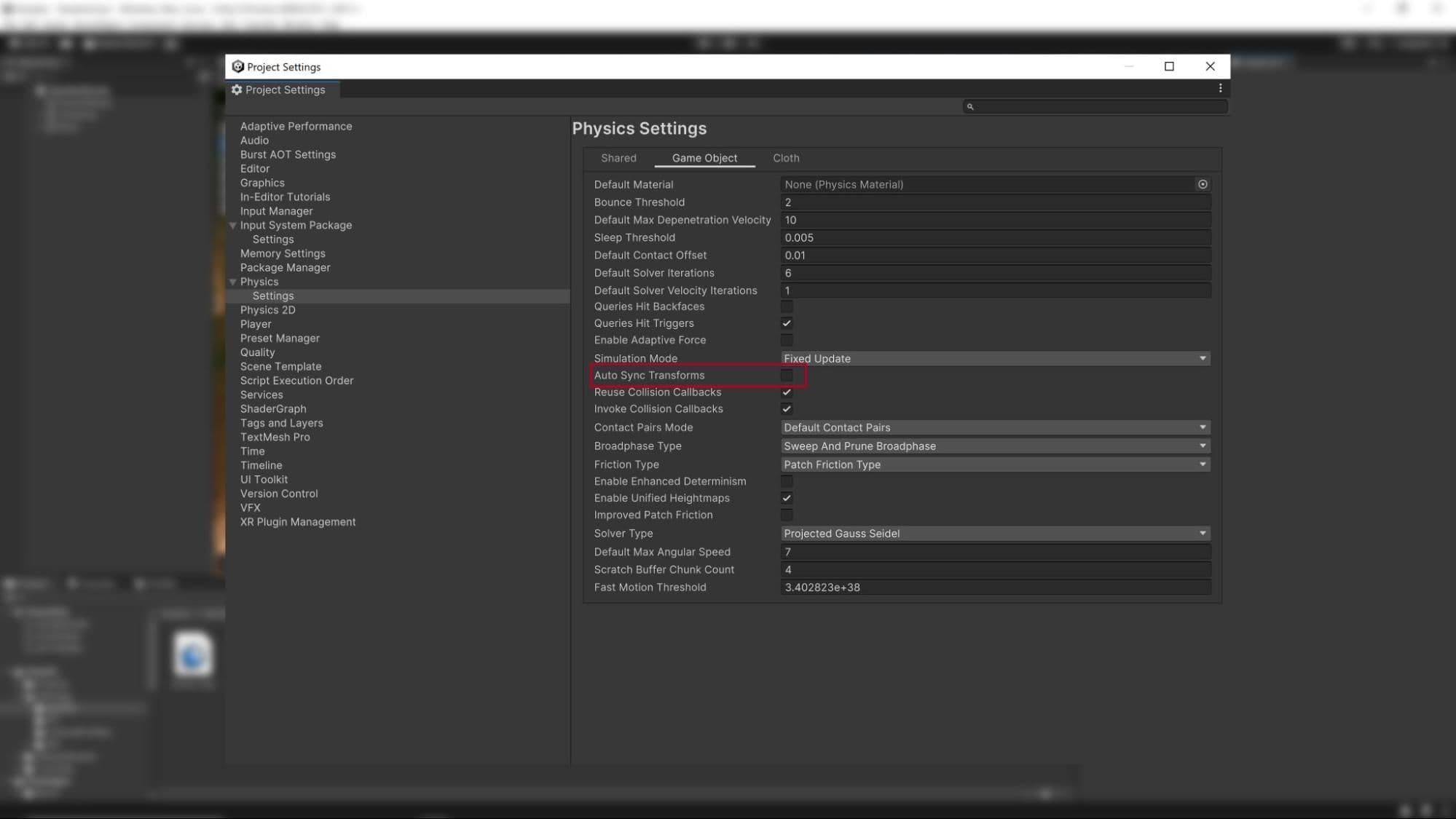The width and height of the screenshot is (1456, 819).
Task: Click the Unity logo in the title bar
Action: pos(237,66)
